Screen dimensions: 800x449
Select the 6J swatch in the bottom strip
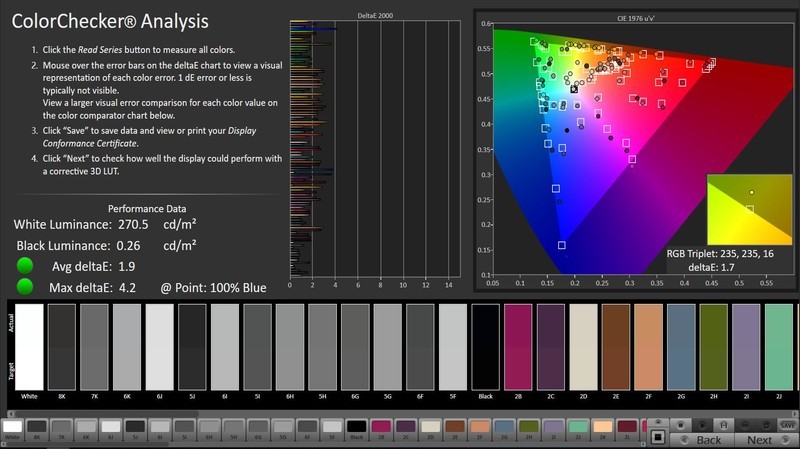tap(110, 427)
